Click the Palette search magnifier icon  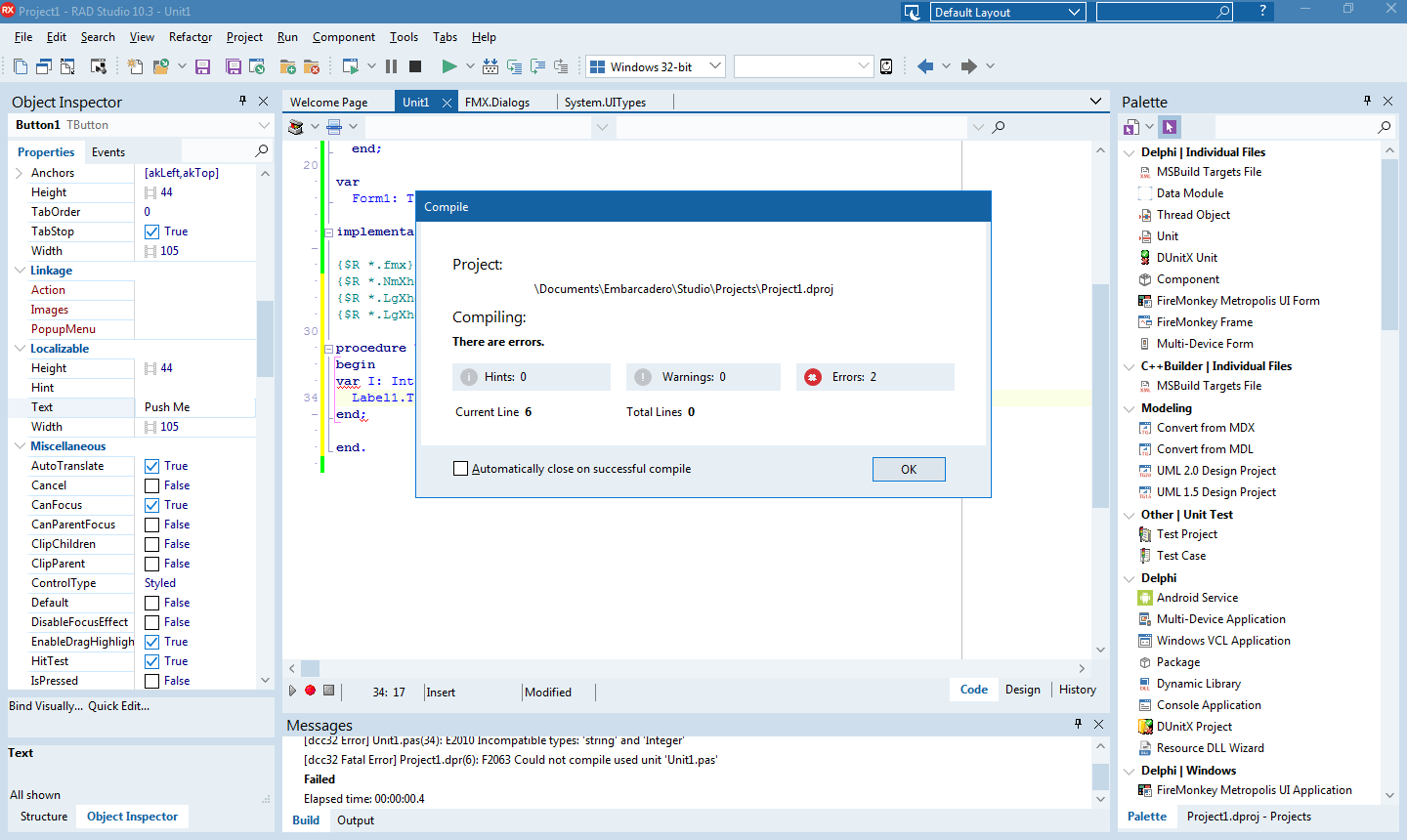tap(1384, 127)
